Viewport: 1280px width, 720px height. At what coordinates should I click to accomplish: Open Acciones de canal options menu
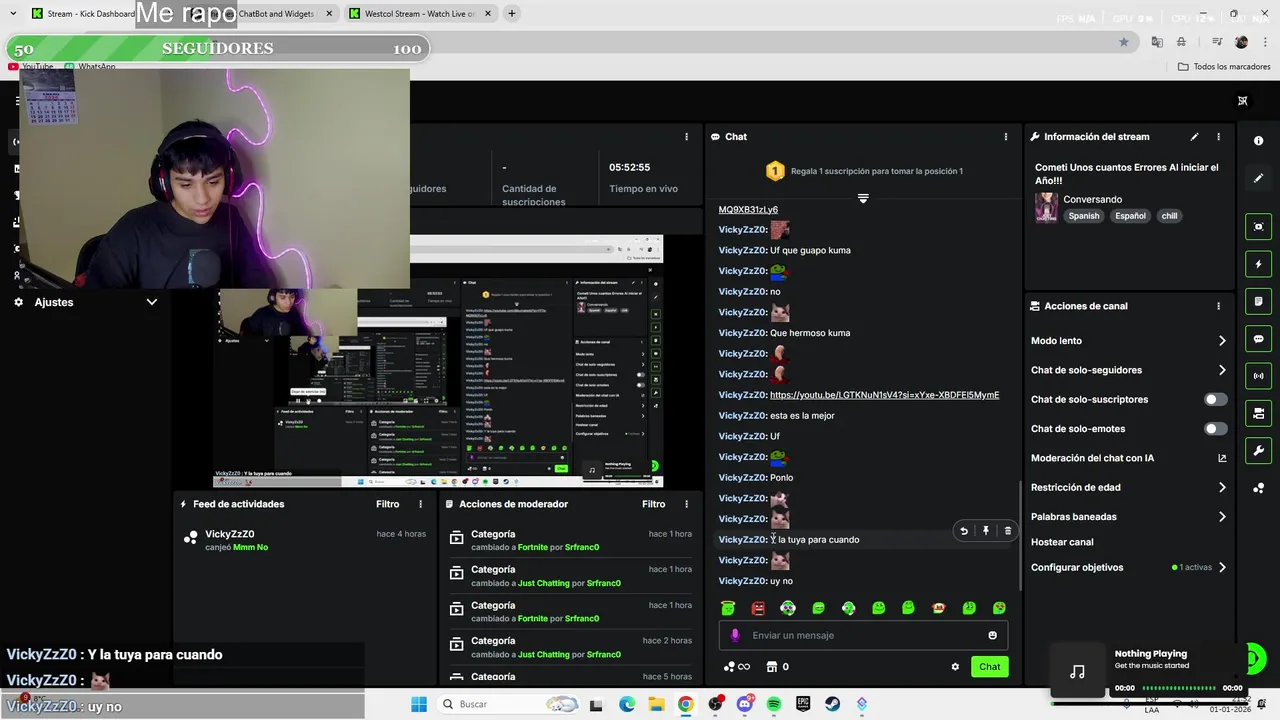tap(1218, 306)
